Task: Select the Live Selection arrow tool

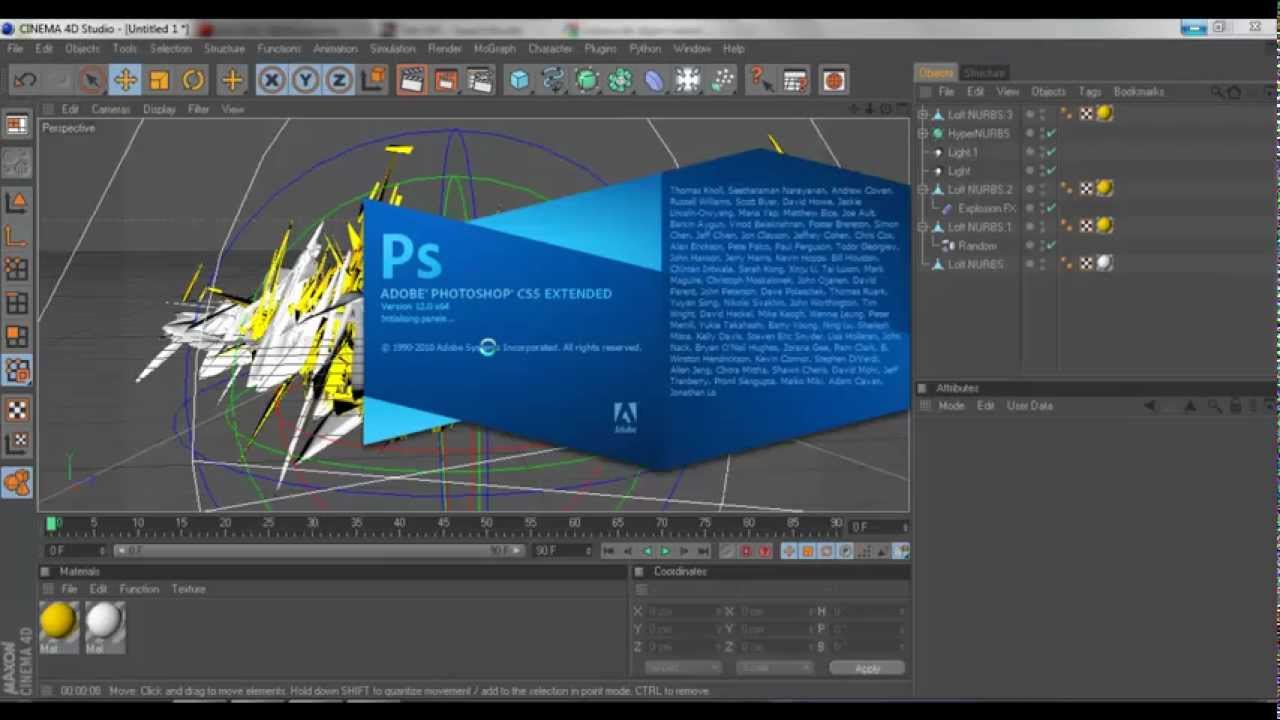Action: click(x=91, y=80)
